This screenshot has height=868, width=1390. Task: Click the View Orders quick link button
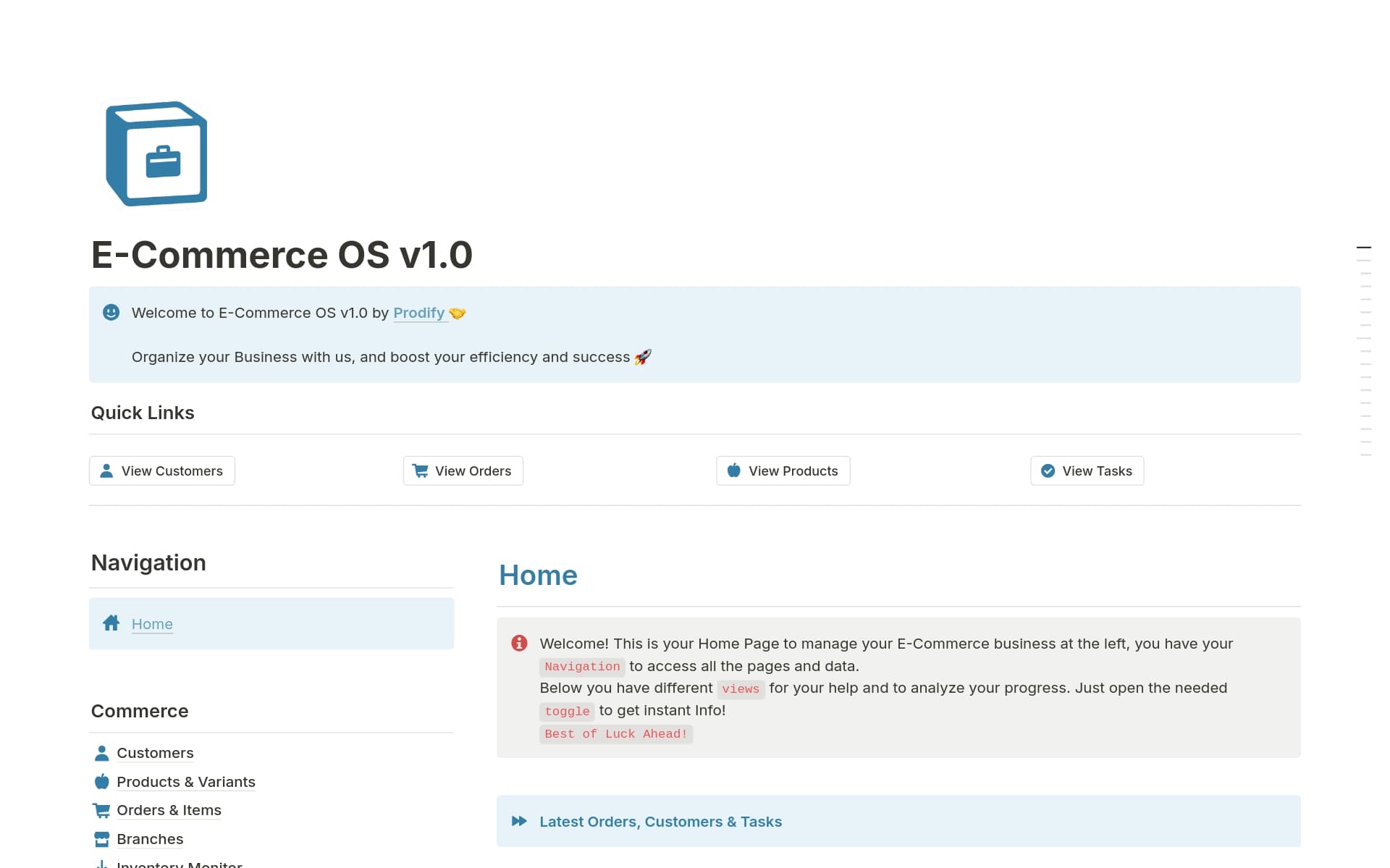coord(463,471)
